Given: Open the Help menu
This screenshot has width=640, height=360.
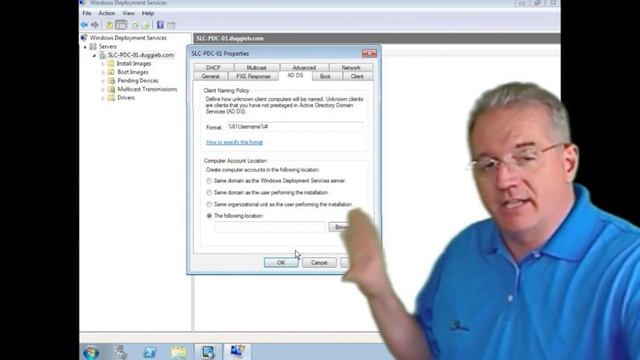Looking at the screenshot, I should pyautogui.click(x=148, y=13).
